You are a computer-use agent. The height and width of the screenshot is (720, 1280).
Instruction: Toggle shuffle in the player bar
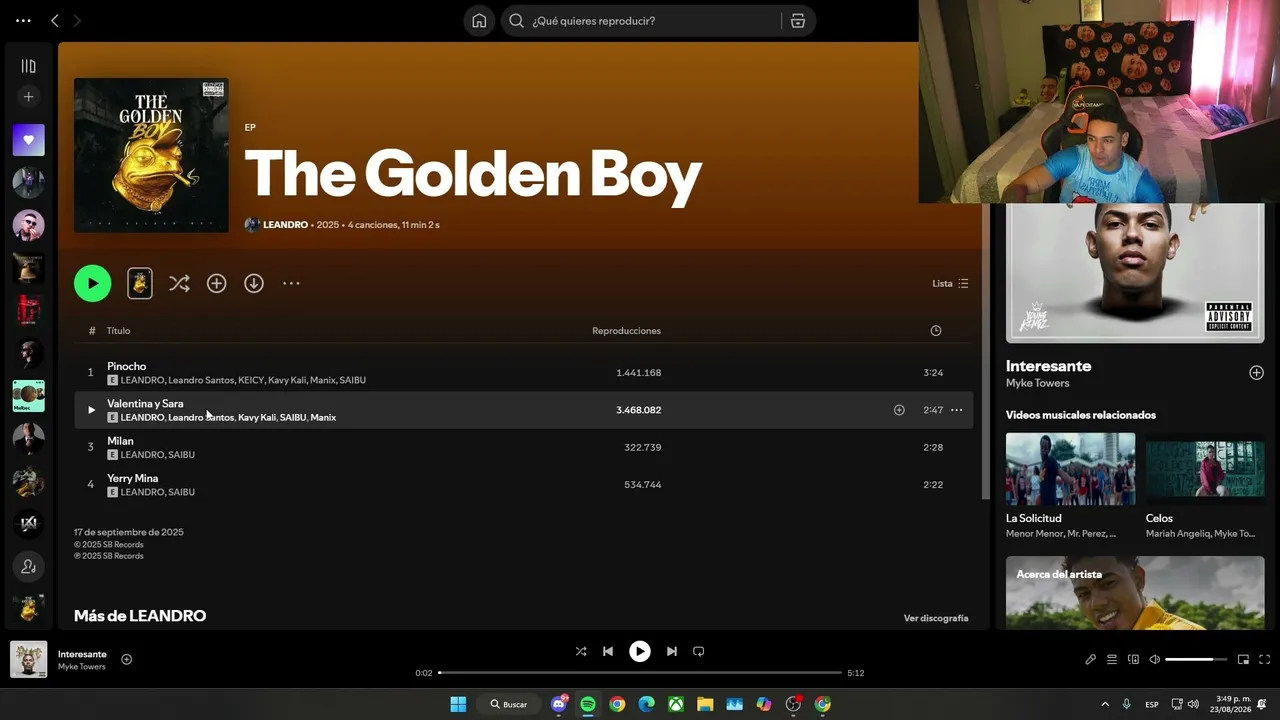581,651
